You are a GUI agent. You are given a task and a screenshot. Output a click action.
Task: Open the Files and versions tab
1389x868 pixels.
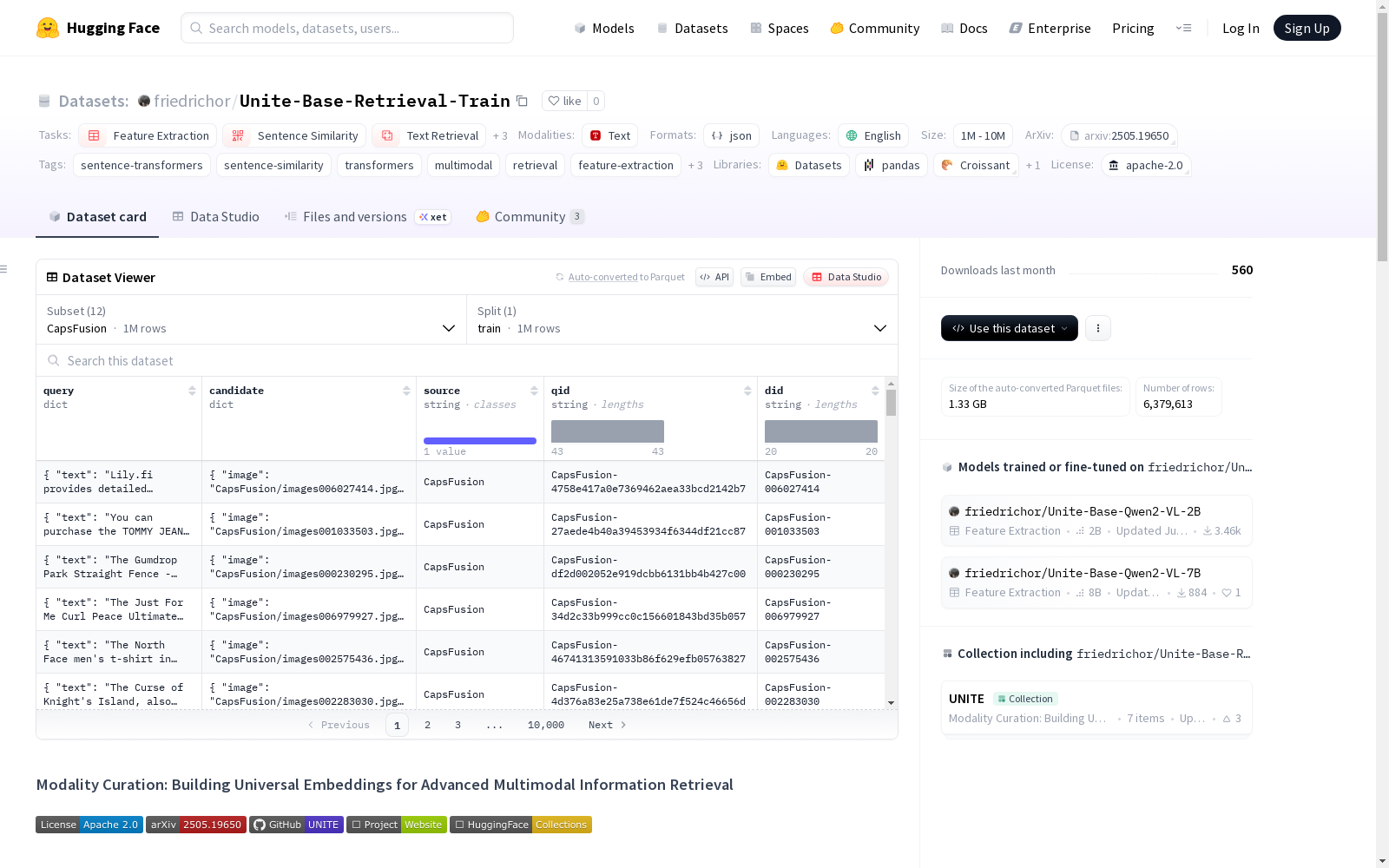click(367, 217)
